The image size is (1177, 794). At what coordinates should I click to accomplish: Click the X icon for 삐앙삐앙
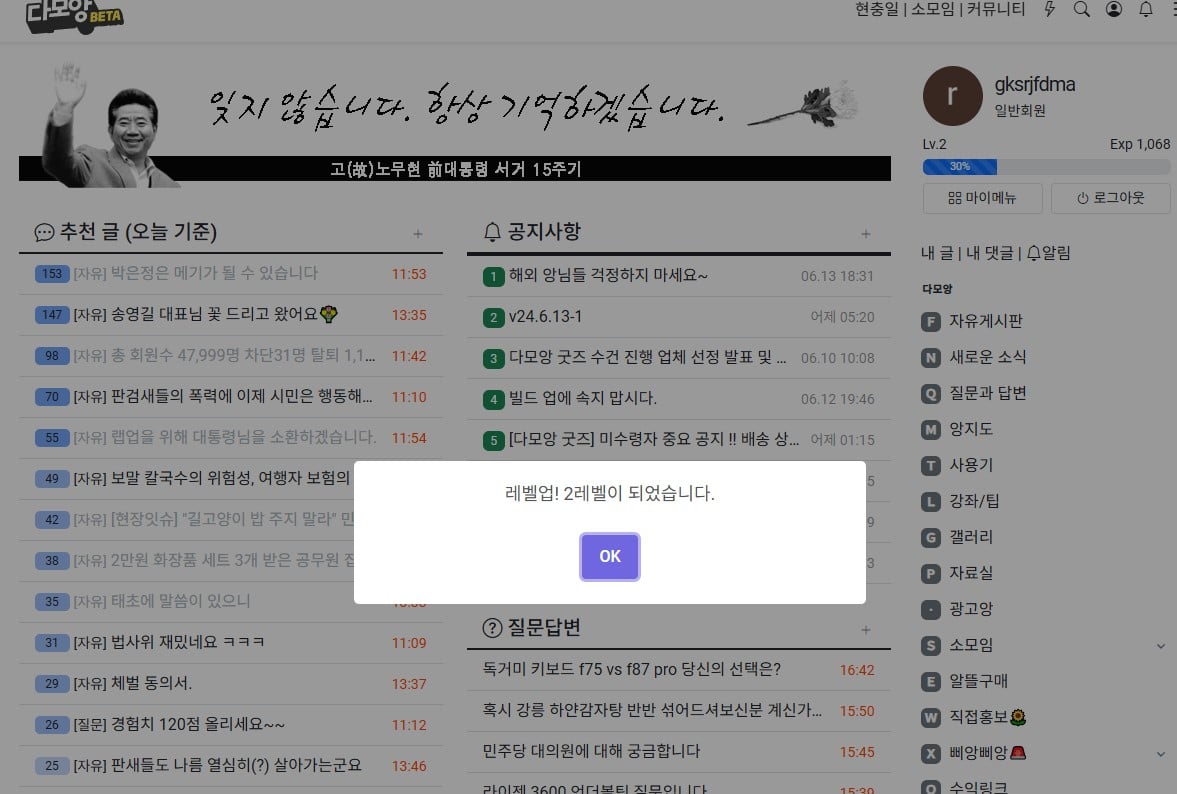[x=931, y=754]
